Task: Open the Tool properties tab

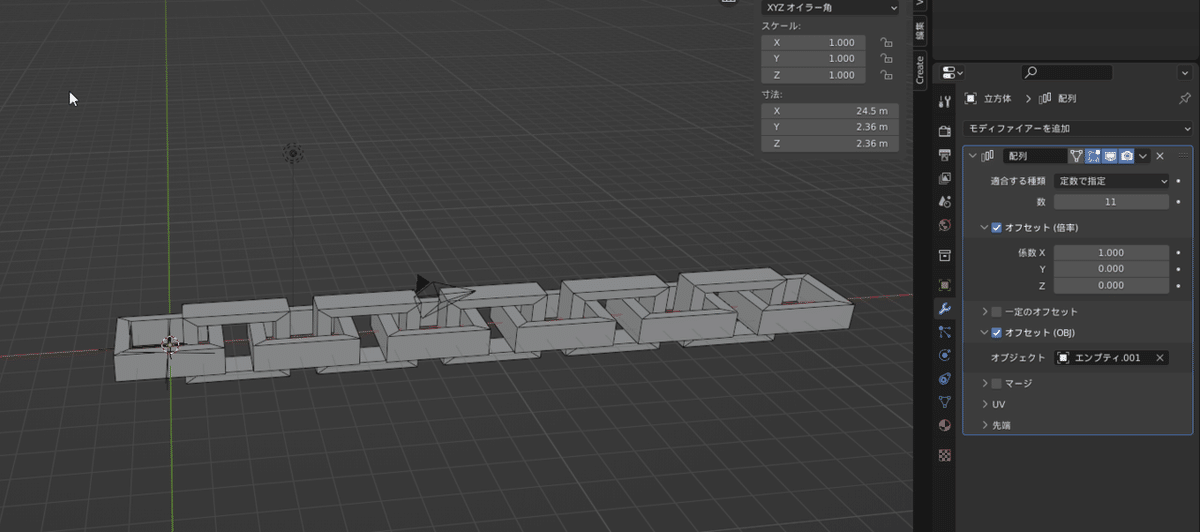Action: click(x=945, y=102)
